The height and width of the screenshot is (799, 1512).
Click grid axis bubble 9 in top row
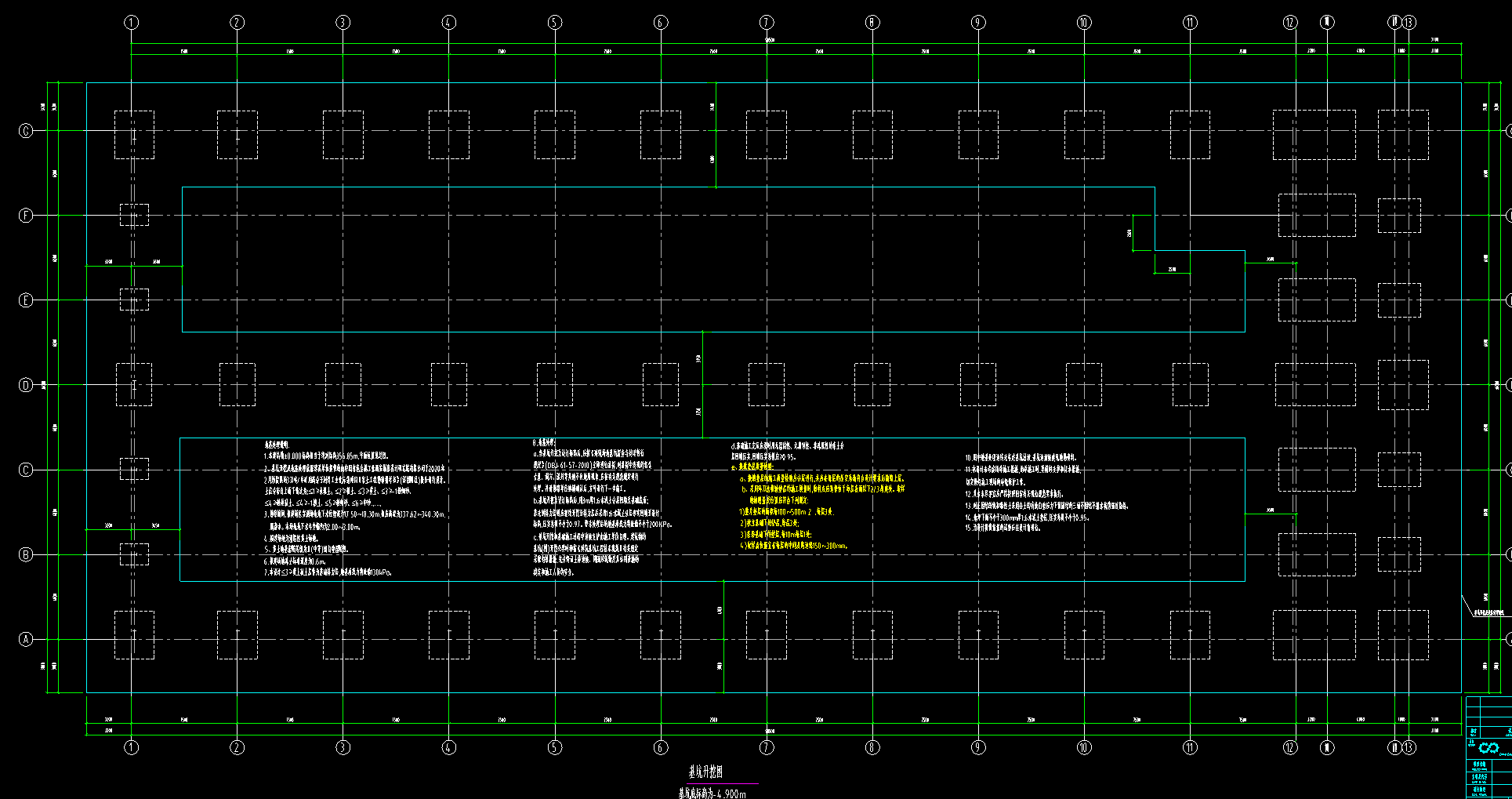(x=978, y=23)
